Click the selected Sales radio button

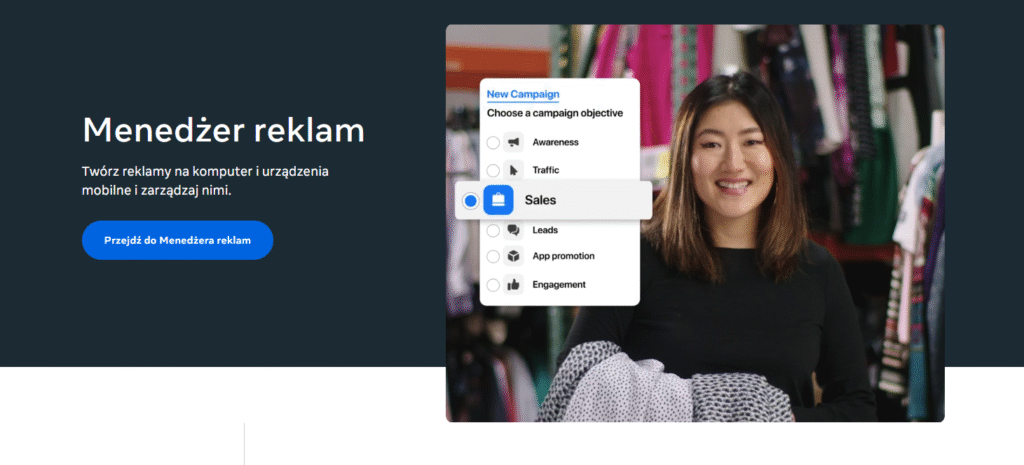click(x=470, y=201)
